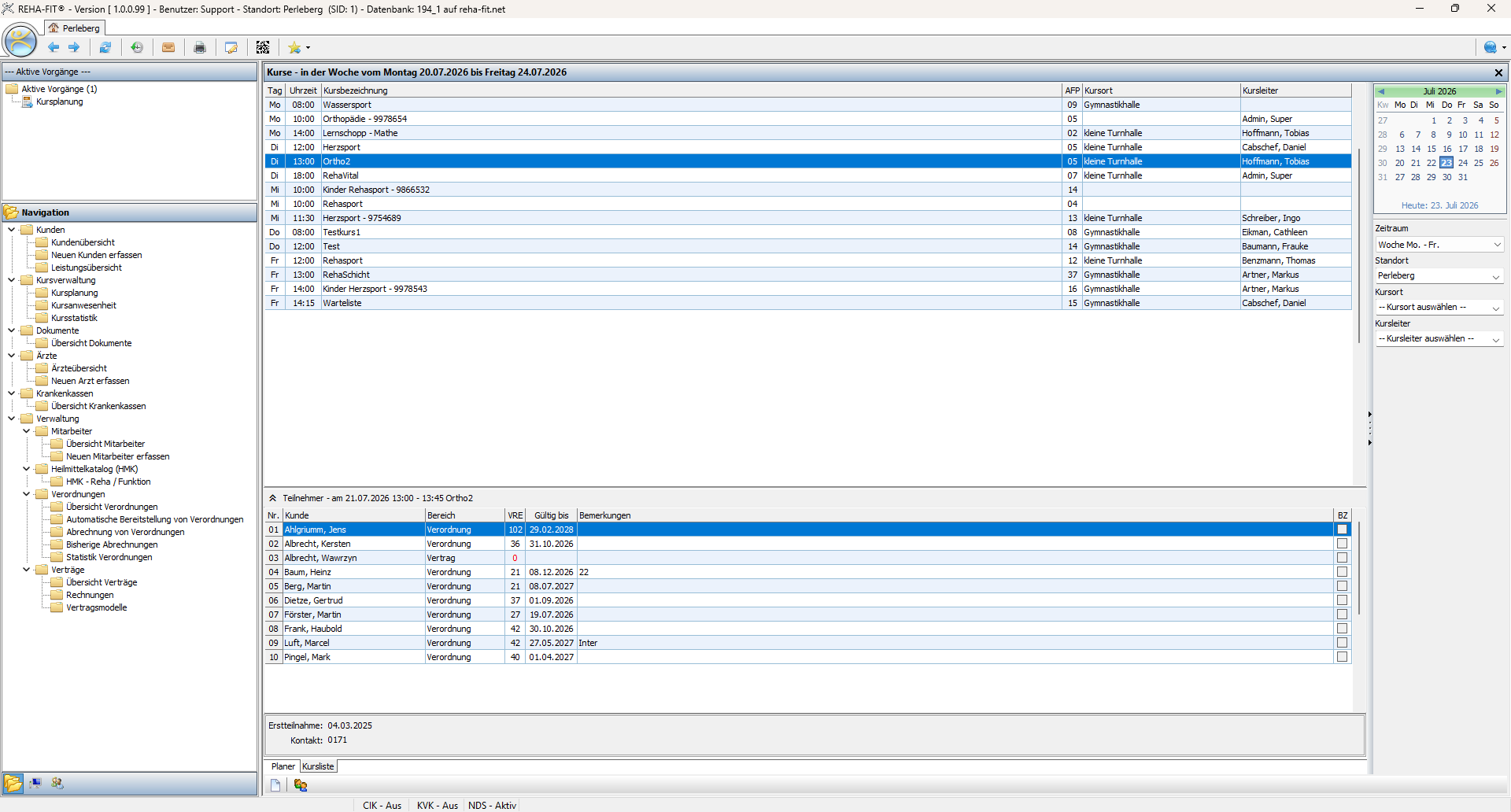Open the dropdown arrow beside the favorites star

[308, 48]
